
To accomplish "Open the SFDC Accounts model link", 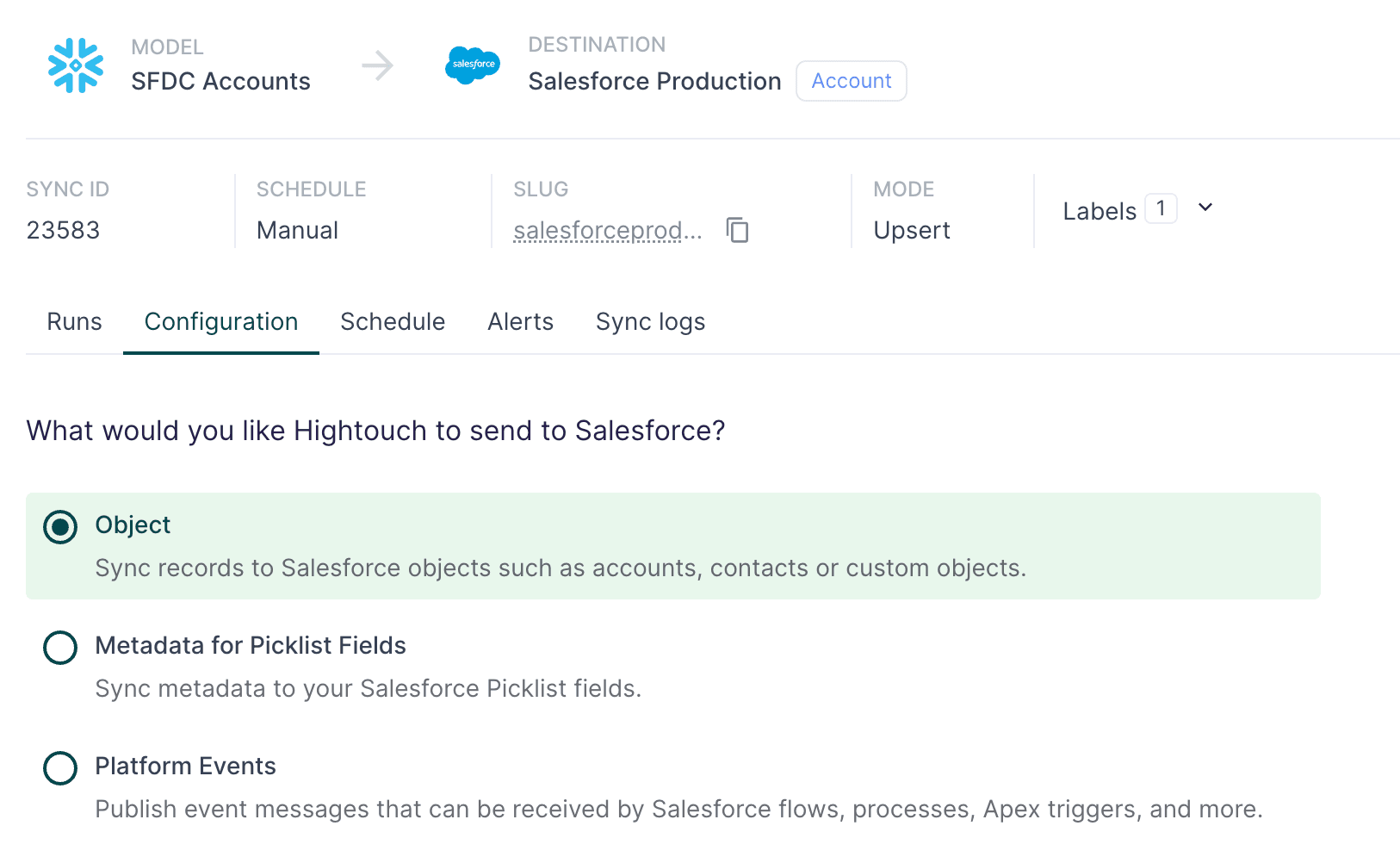I will click(x=220, y=81).
